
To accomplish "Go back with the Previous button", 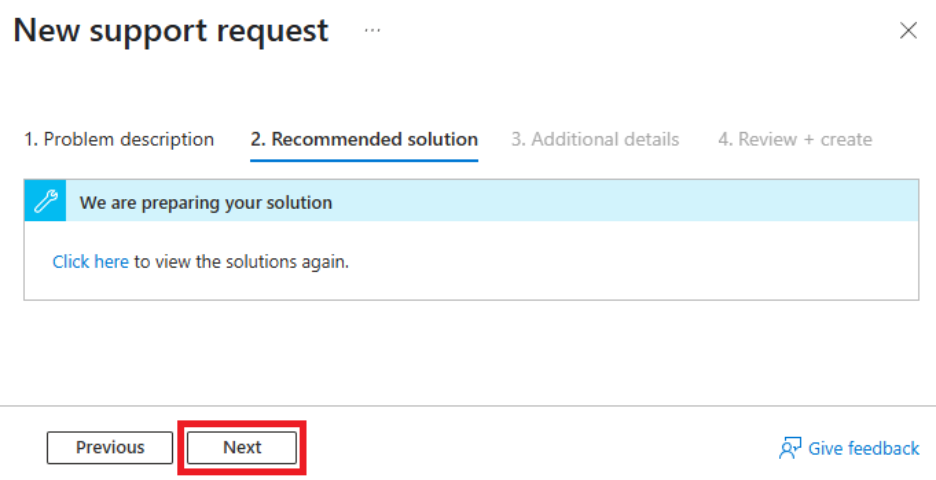I will [110, 447].
